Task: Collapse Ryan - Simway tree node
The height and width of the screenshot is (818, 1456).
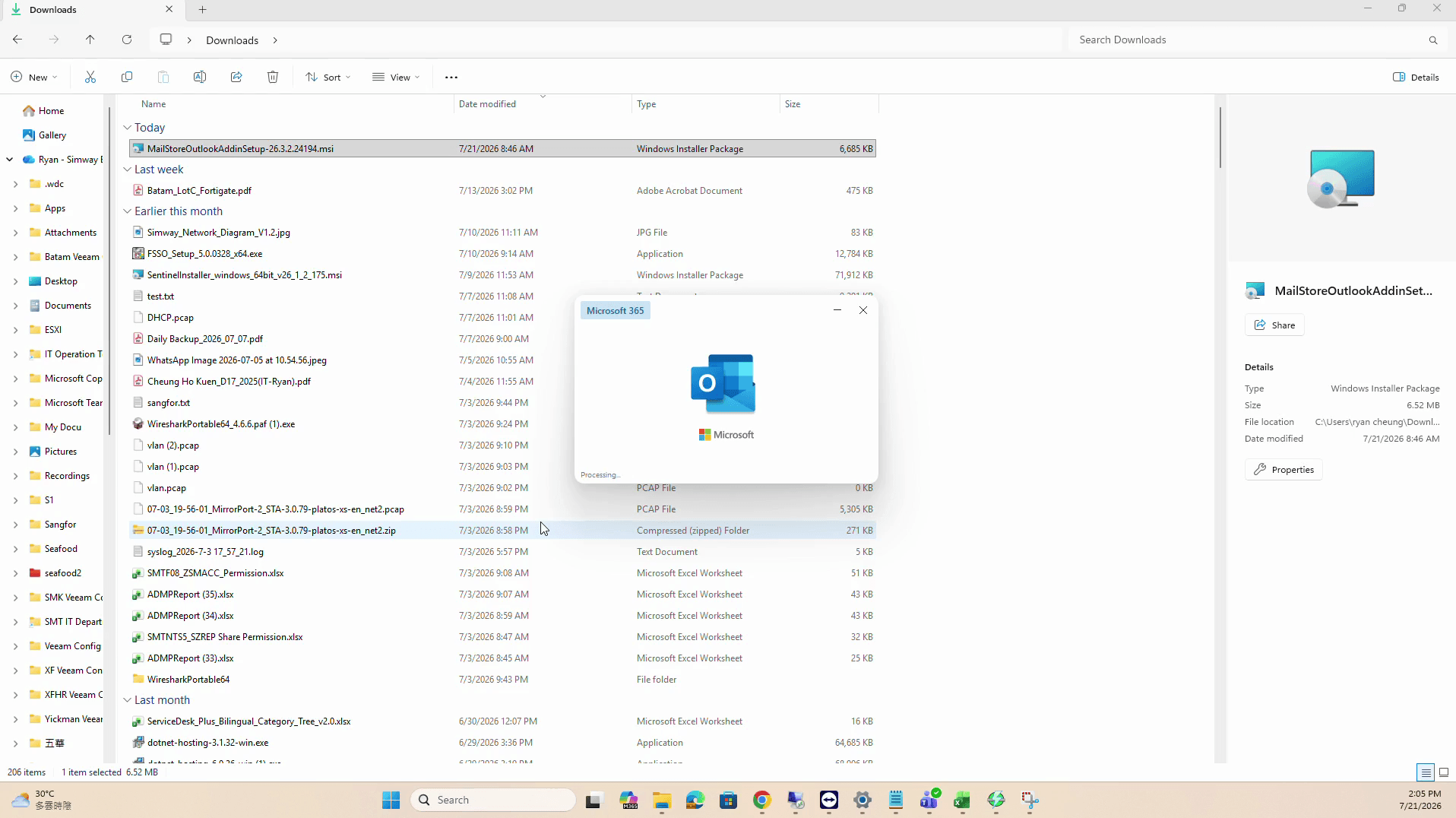Action: [x=9, y=160]
